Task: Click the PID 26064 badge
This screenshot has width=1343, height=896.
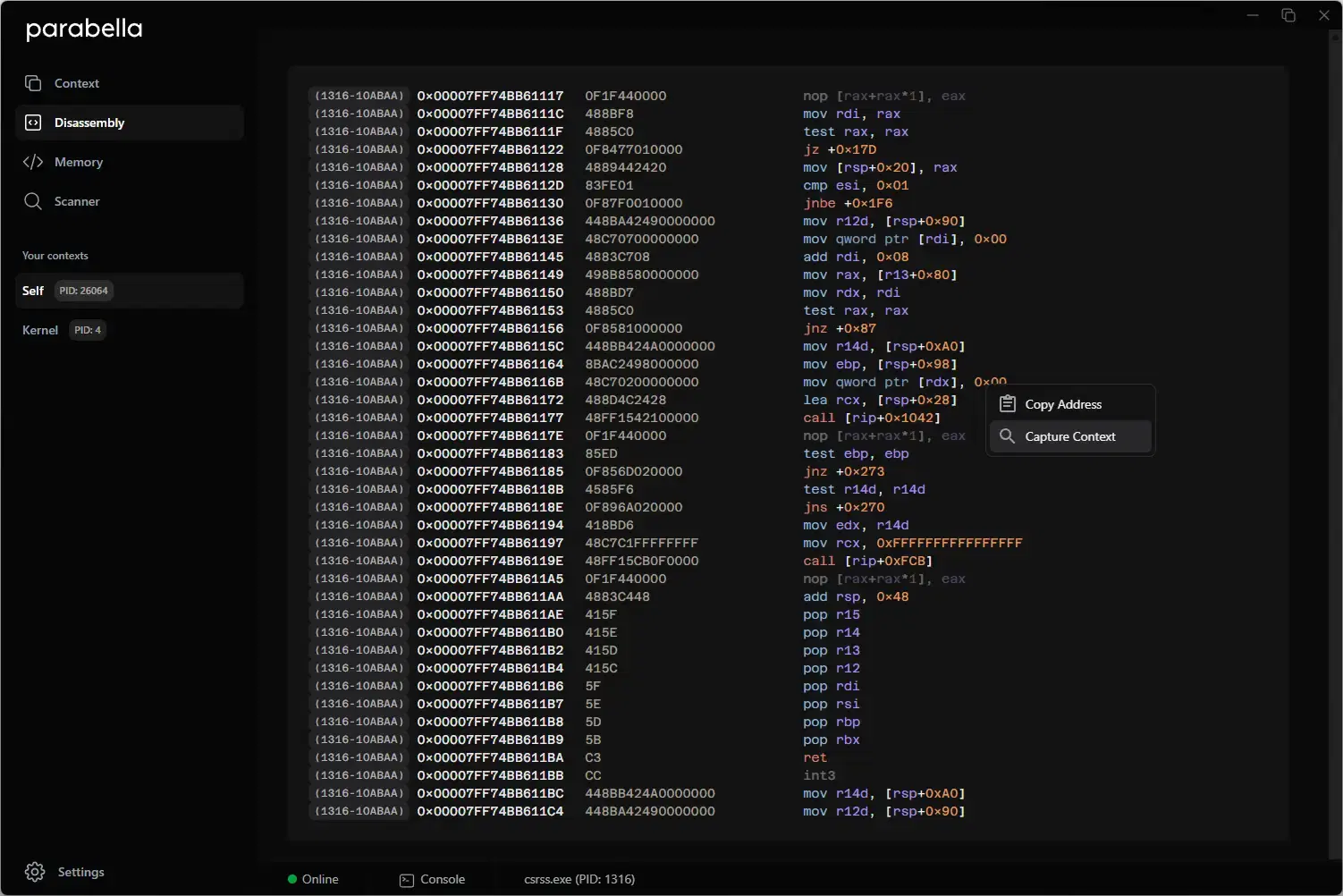Action: point(83,290)
